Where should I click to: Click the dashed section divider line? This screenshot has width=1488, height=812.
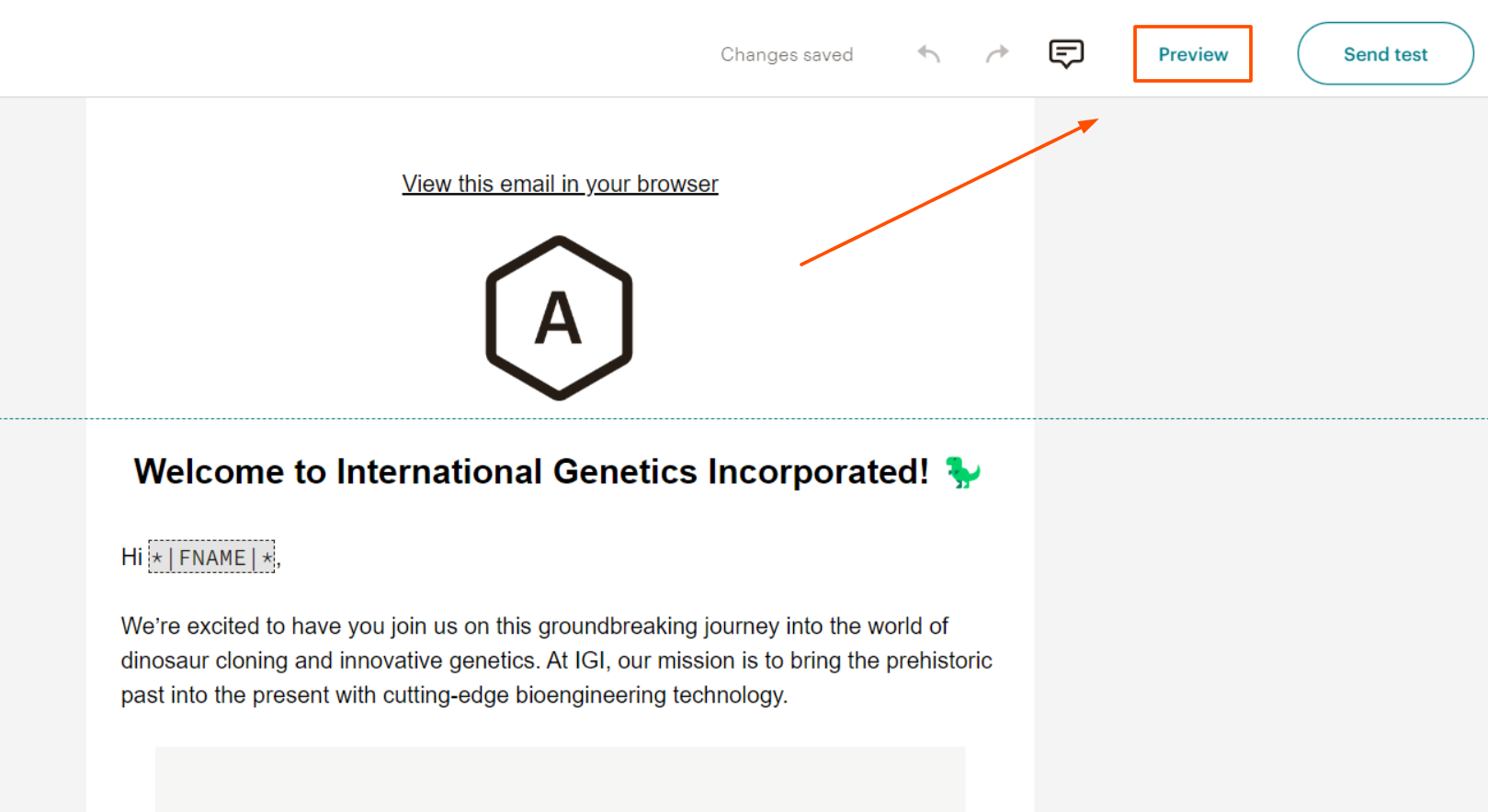coord(744,419)
